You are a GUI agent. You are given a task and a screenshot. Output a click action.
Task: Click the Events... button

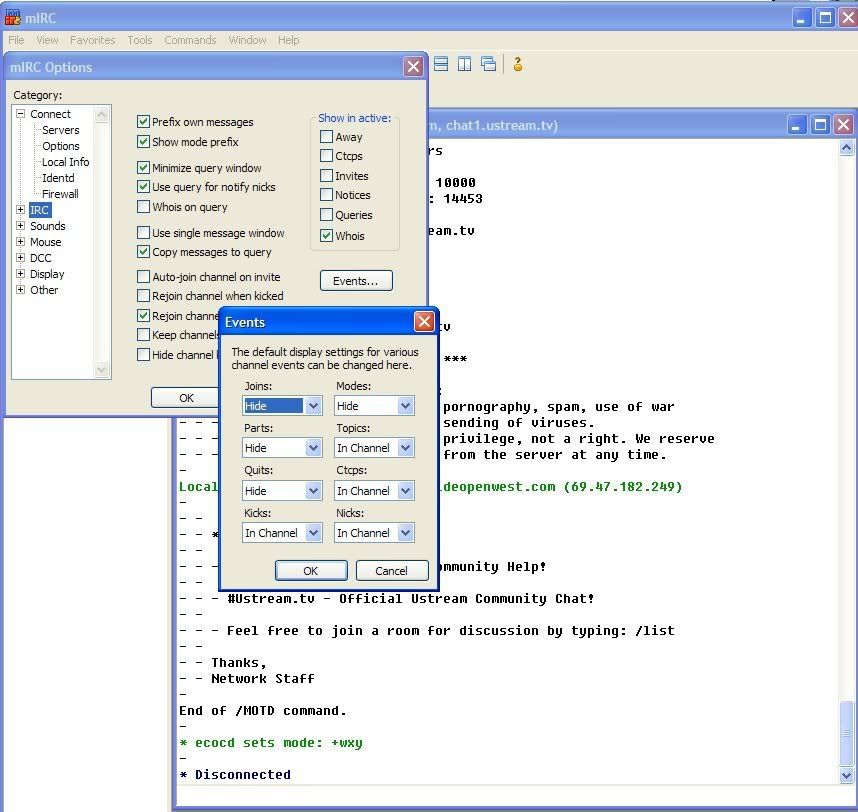(356, 281)
